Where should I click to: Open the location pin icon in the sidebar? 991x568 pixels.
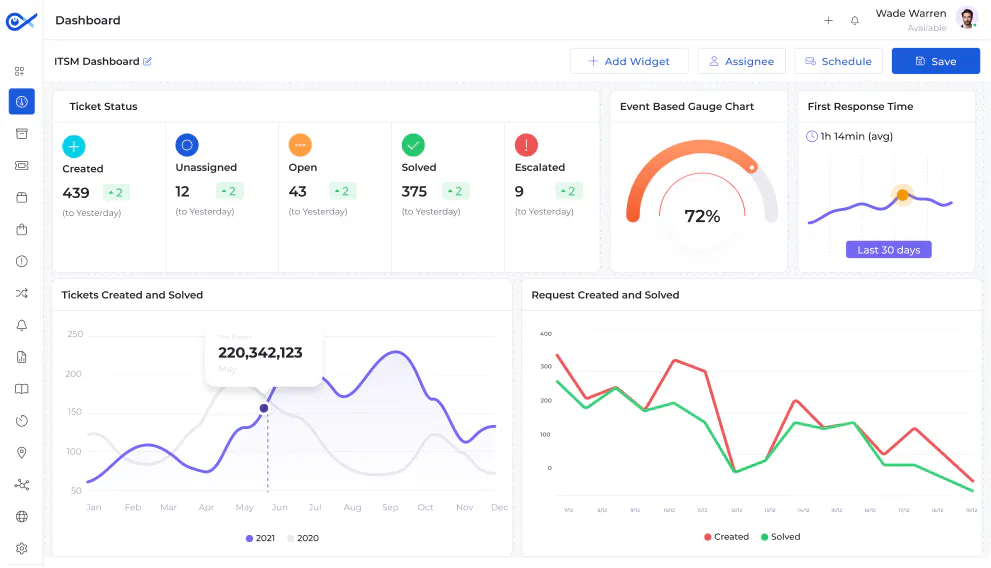[x=21, y=452]
